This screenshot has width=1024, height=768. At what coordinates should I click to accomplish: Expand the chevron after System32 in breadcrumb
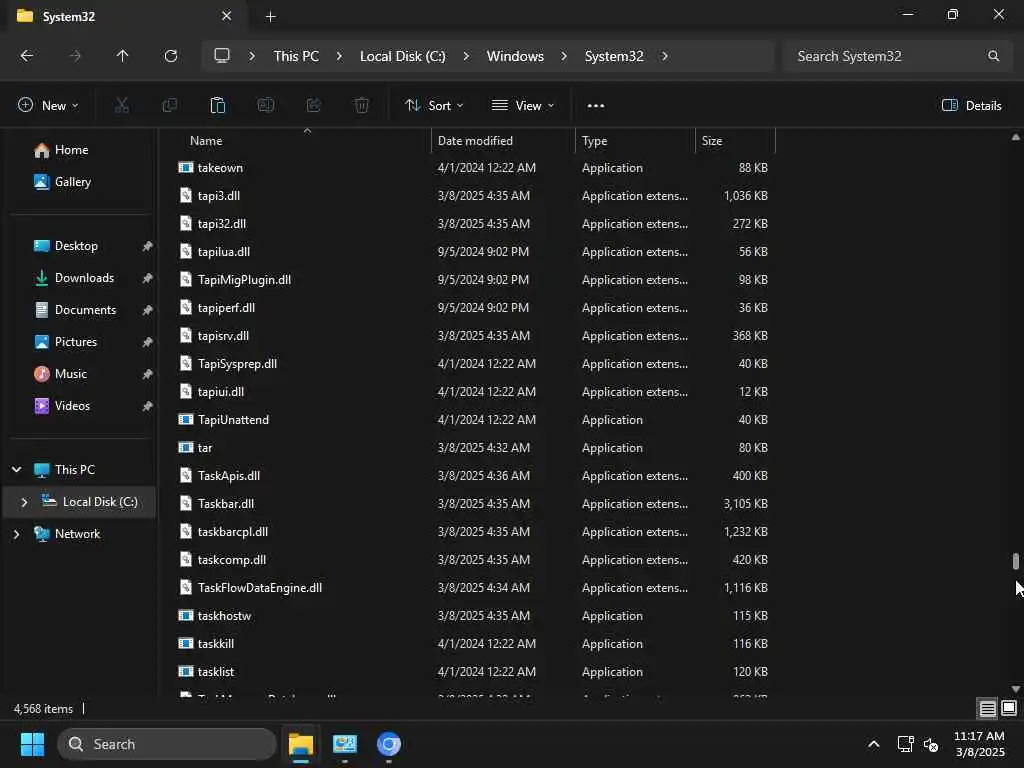click(x=664, y=56)
